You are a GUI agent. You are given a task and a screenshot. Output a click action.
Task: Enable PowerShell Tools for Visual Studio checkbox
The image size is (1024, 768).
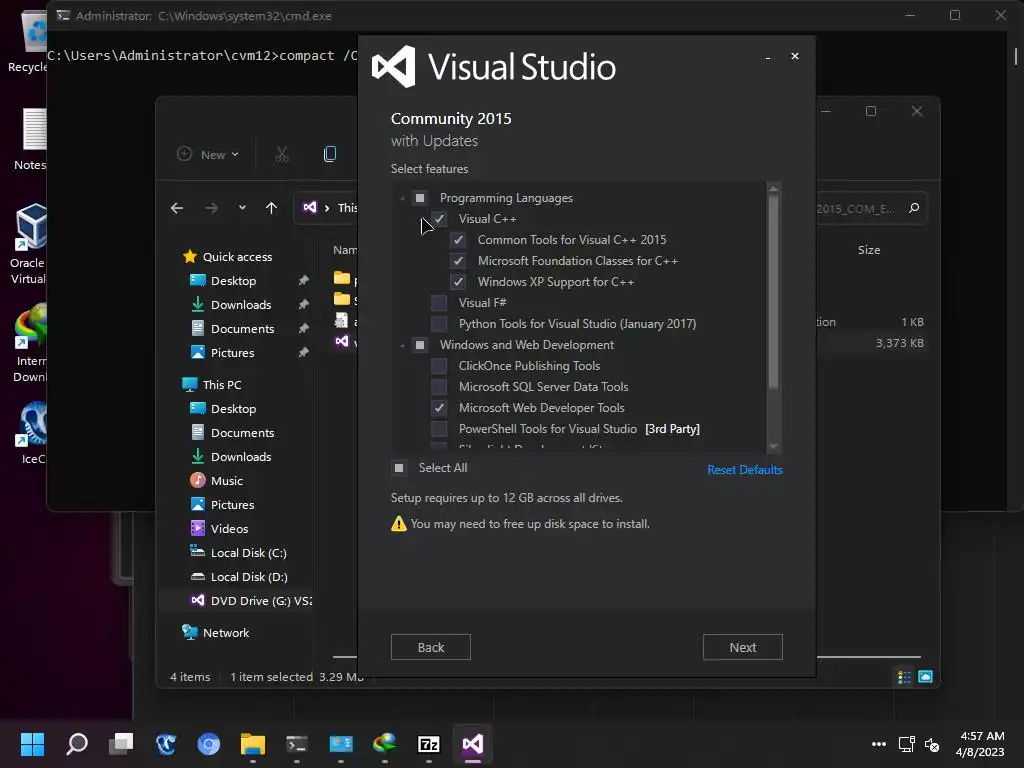[440, 428]
